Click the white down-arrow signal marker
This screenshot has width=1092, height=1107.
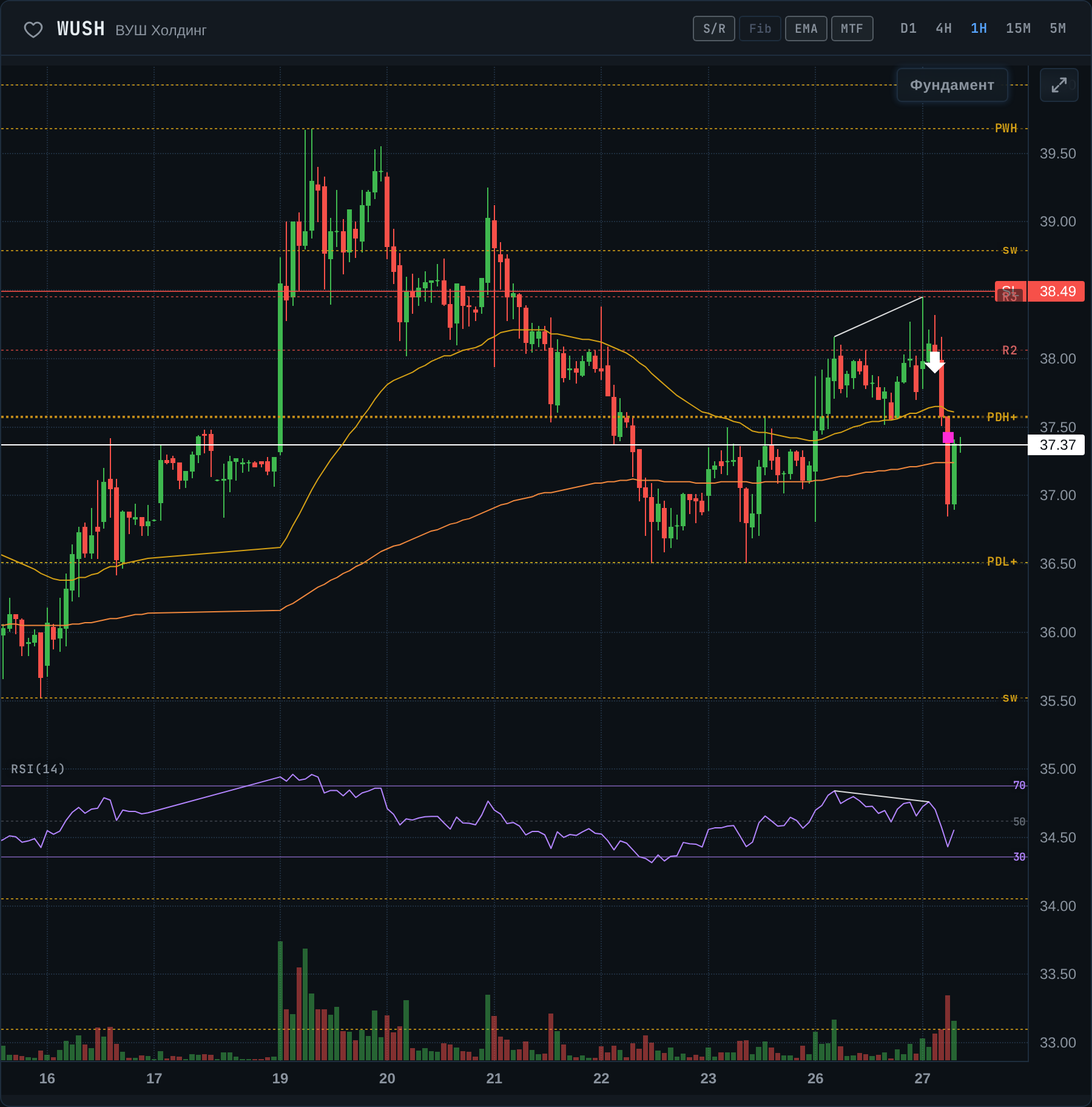(935, 362)
